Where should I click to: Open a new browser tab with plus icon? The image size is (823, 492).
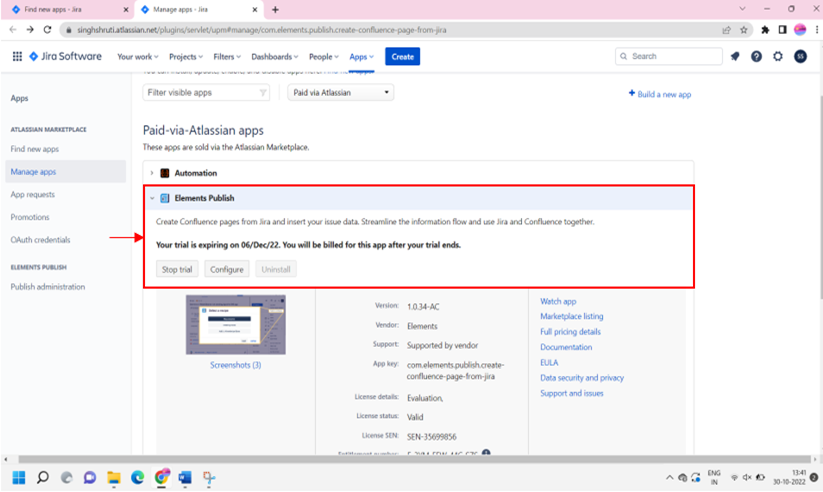[x=275, y=9]
